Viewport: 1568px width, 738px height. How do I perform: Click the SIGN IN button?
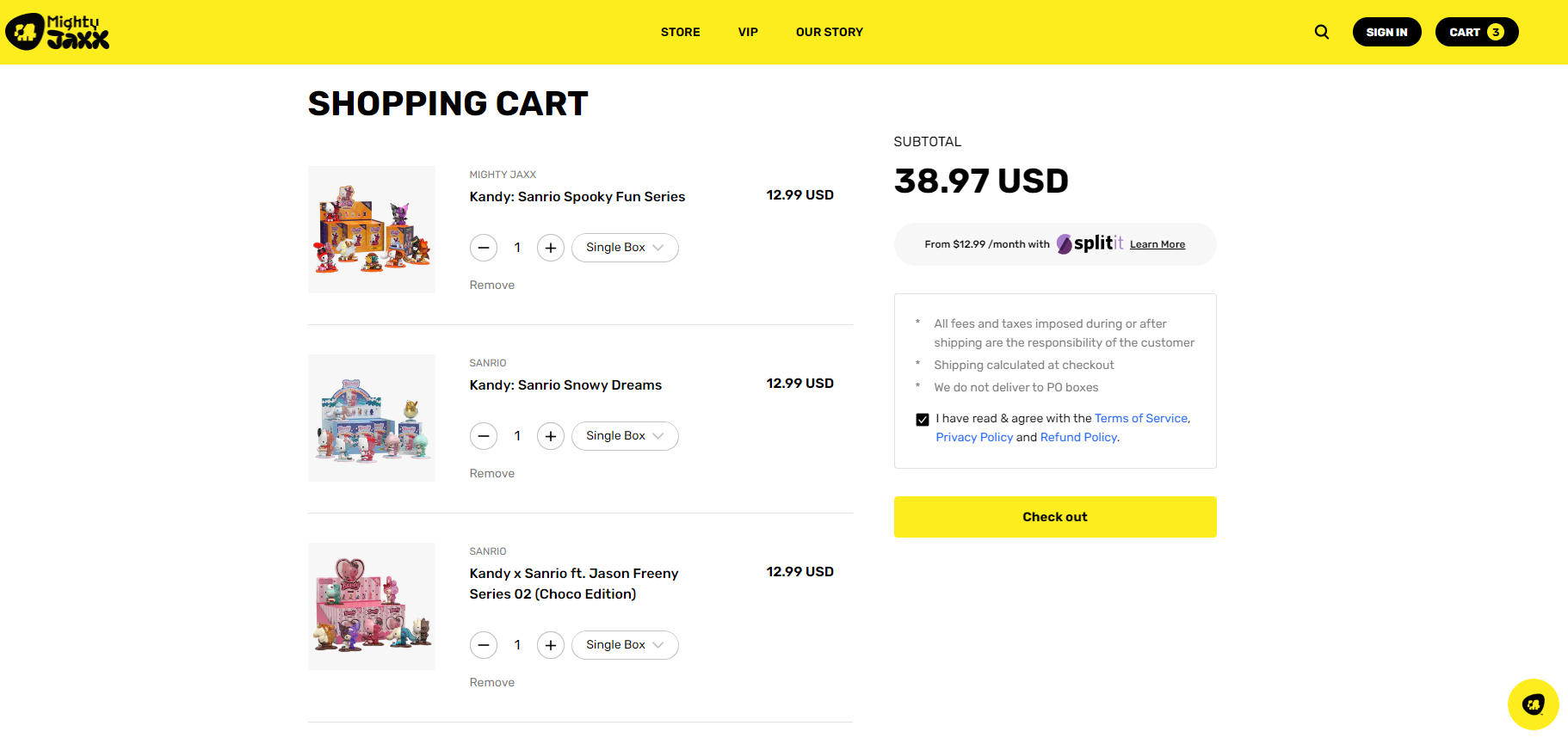coord(1386,32)
